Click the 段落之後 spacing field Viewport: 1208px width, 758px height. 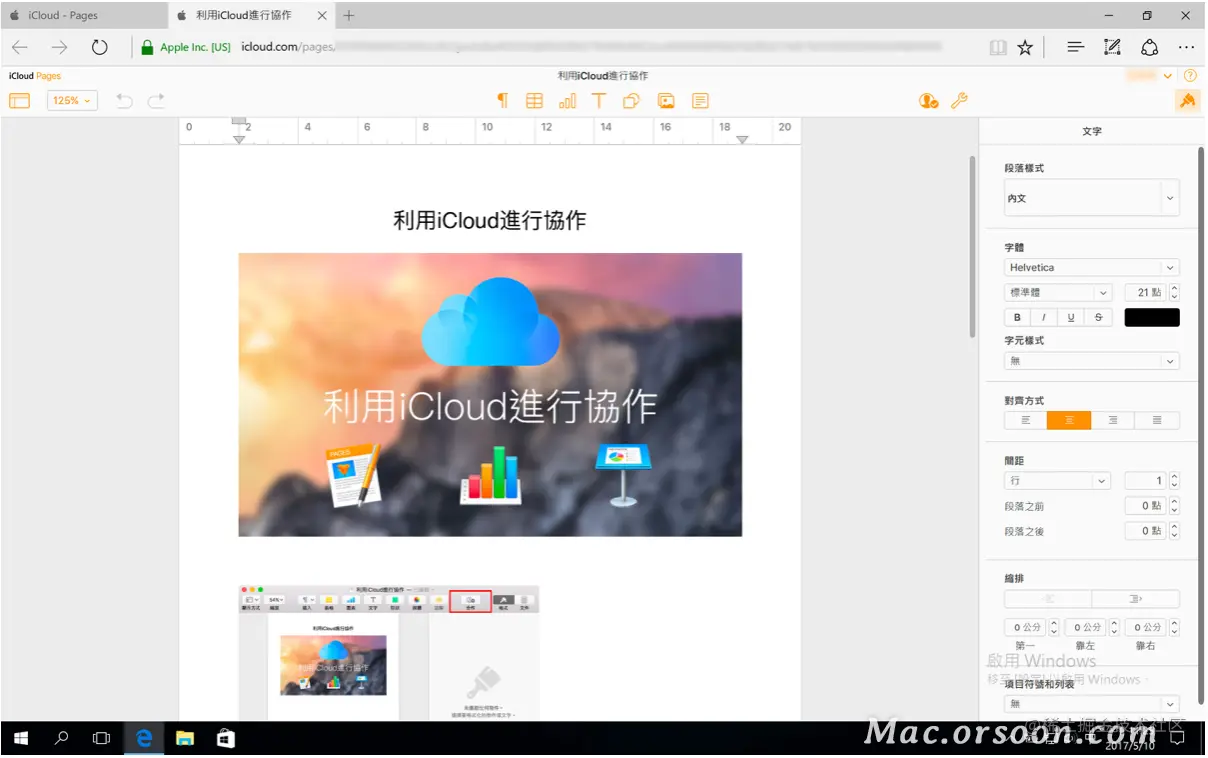1145,531
